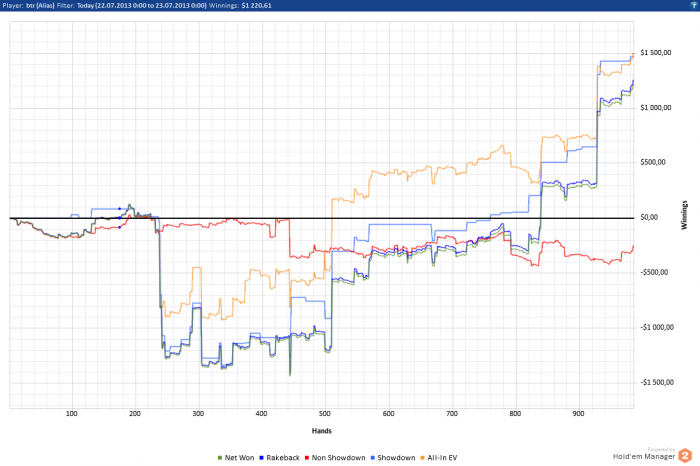Click the 900 hands x-axis label

579,414
